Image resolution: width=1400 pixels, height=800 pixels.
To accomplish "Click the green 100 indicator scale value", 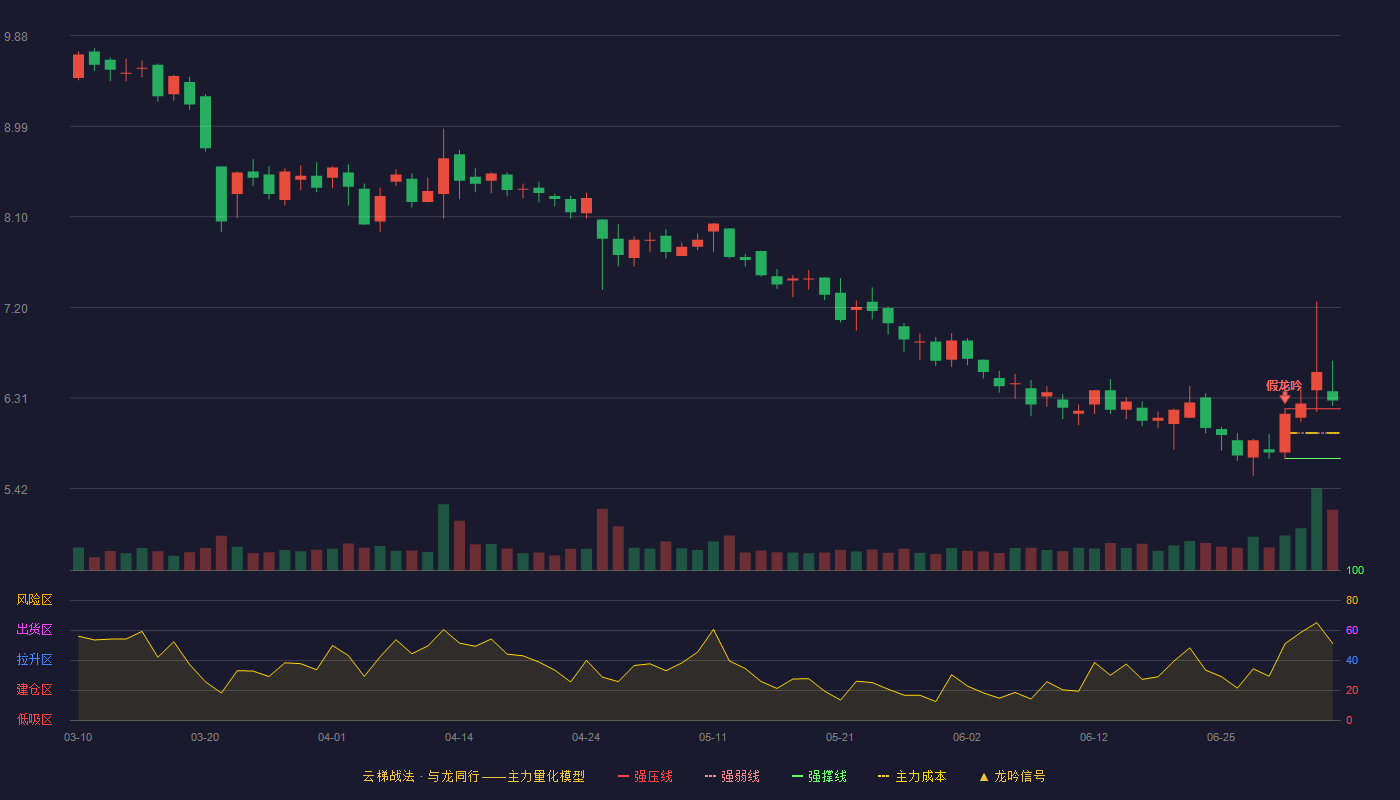I will 1355,571.
